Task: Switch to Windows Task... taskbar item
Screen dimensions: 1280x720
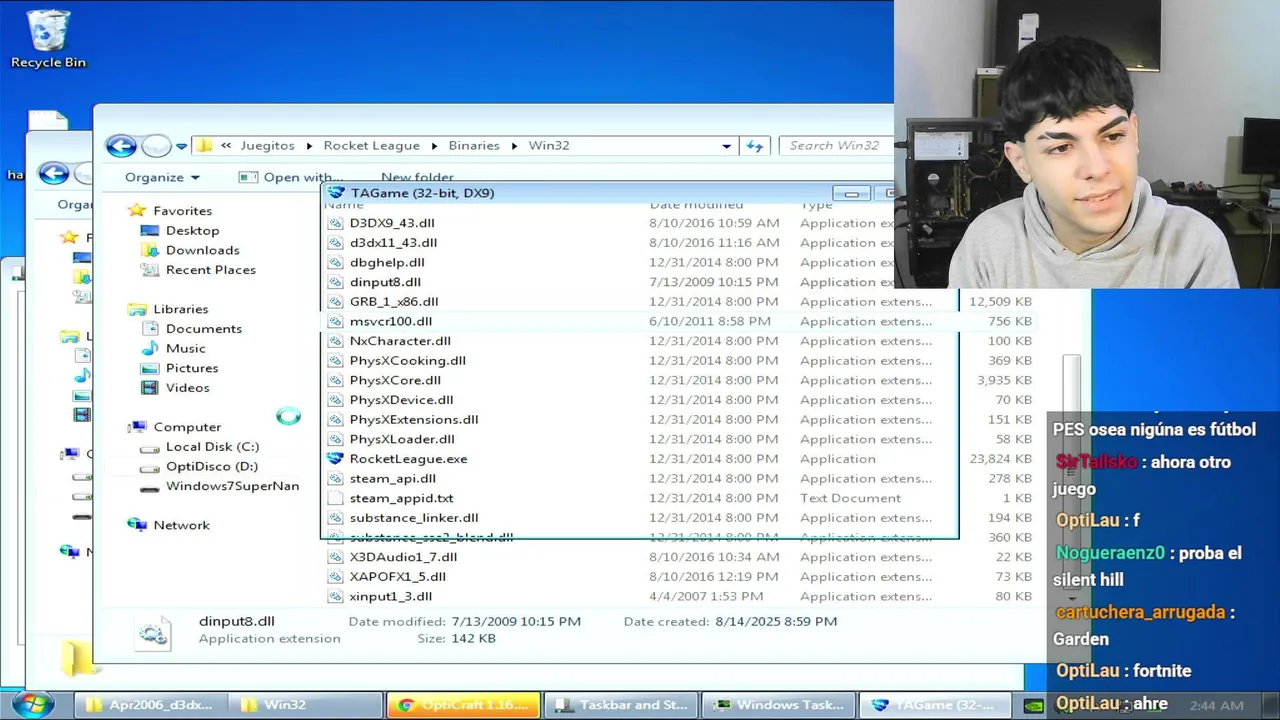Action: 778,705
